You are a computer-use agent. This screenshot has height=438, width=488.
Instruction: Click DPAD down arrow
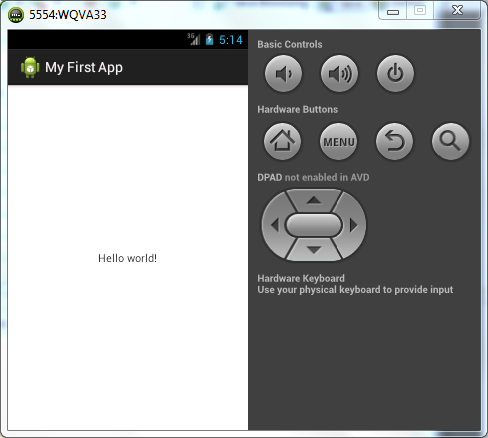tap(314, 250)
